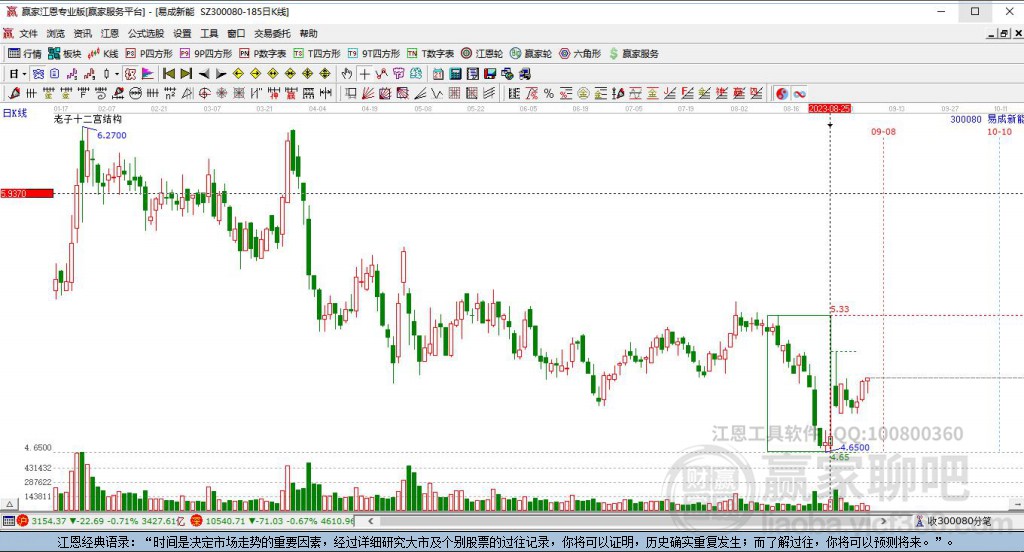
Task: Open the 文件 menu
Action: (28, 33)
